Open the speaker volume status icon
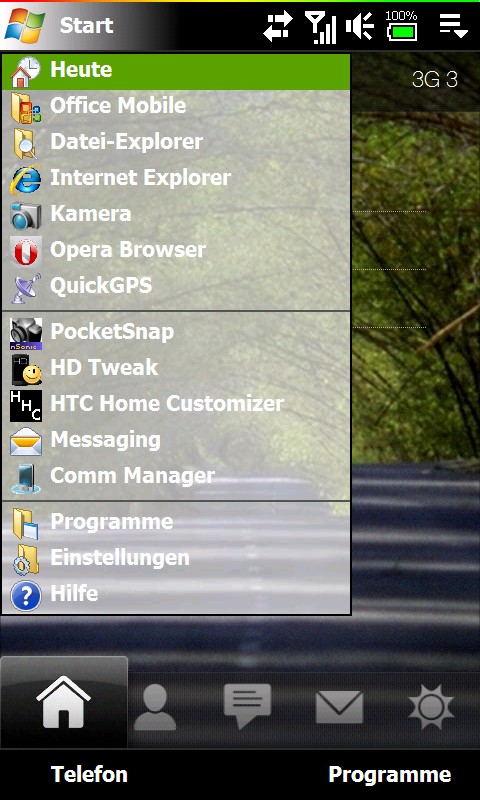This screenshot has width=480, height=800. tap(360, 26)
